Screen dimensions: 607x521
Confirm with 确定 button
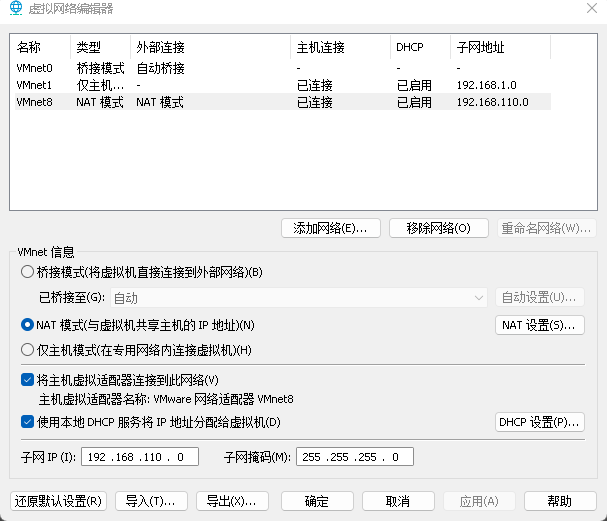317,501
